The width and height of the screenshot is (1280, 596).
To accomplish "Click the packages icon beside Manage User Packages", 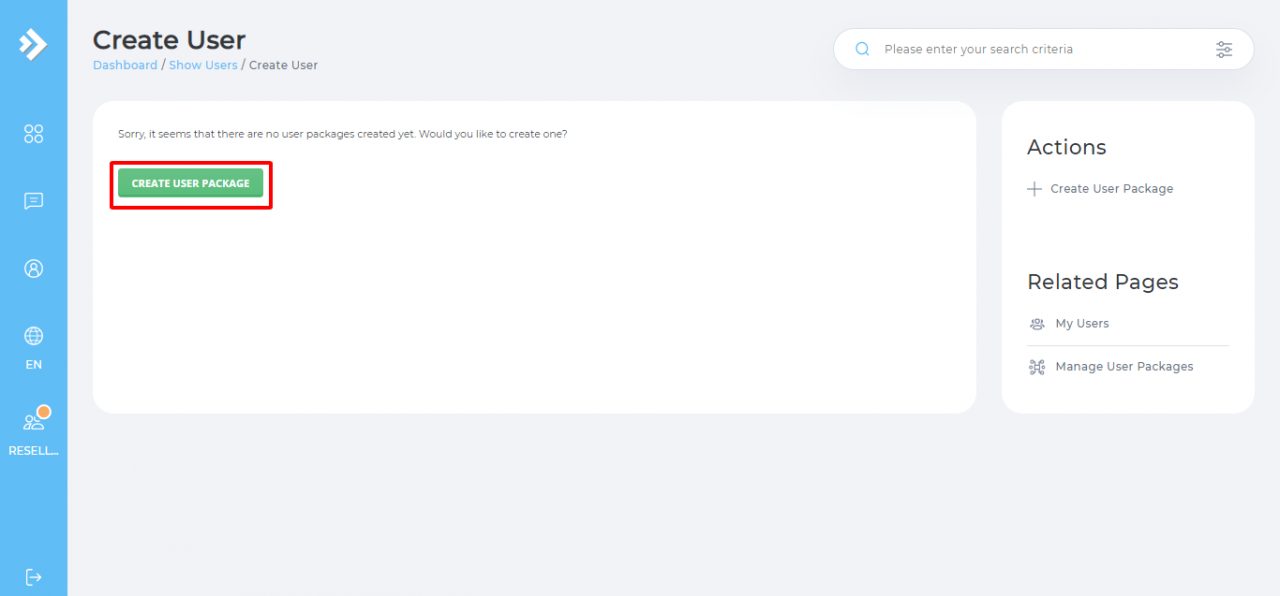I will tap(1037, 367).
